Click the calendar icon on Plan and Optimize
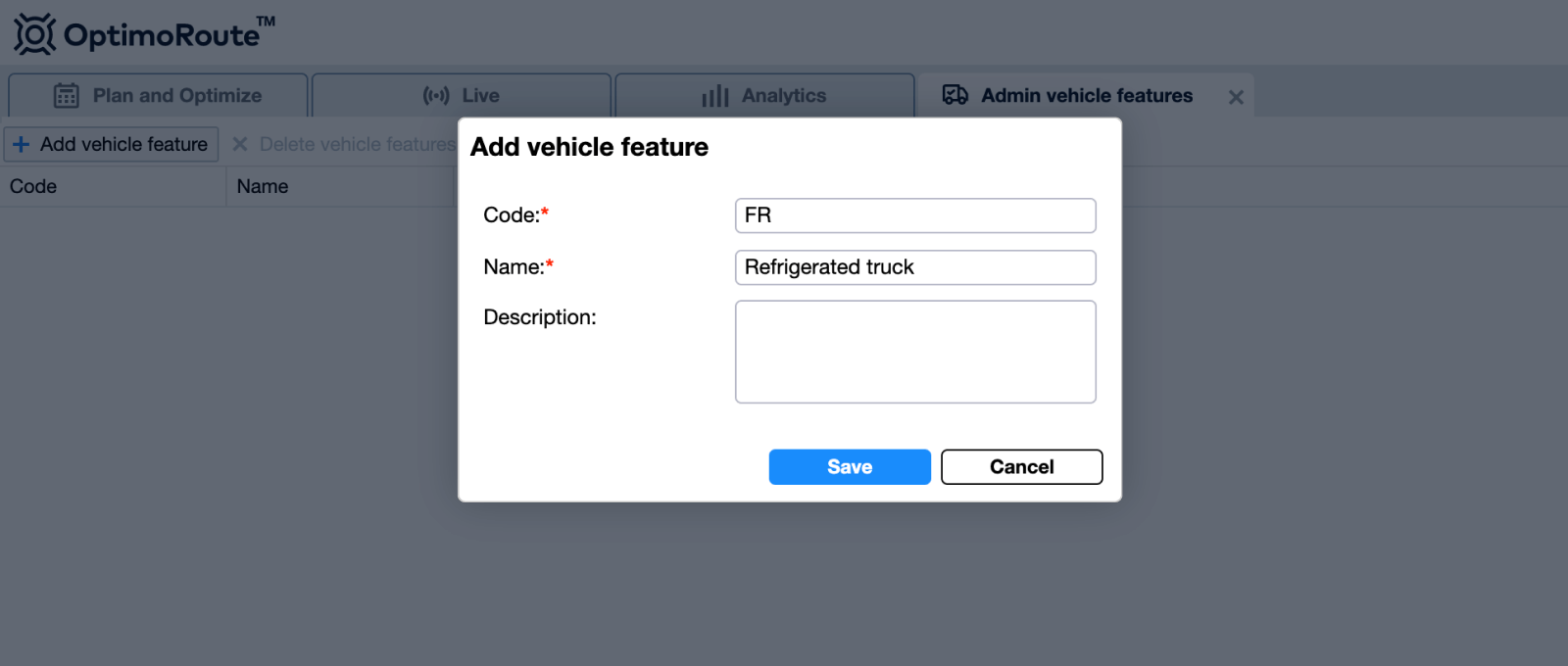 click(x=66, y=96)
